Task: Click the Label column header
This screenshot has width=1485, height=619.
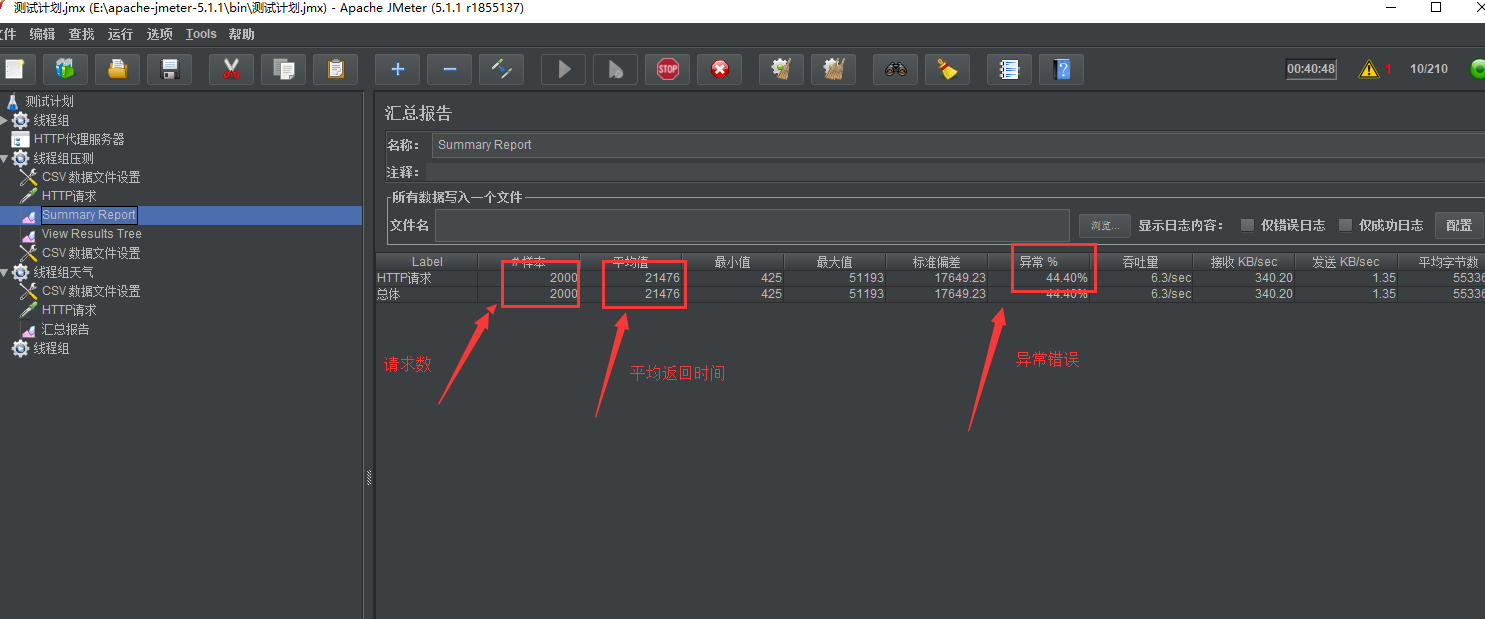Action: point(427,262)
